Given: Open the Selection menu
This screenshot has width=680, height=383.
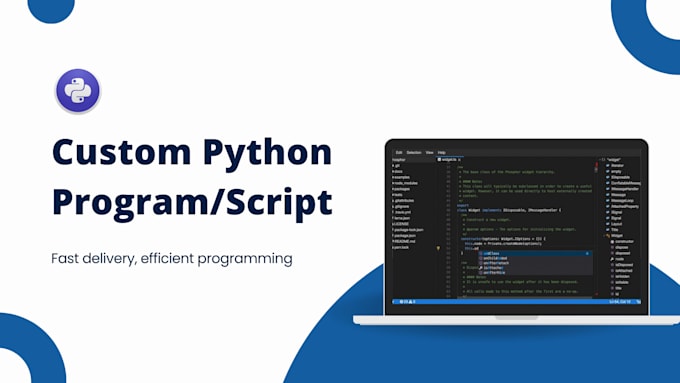Looking at the screenshot, I should 414,153.
